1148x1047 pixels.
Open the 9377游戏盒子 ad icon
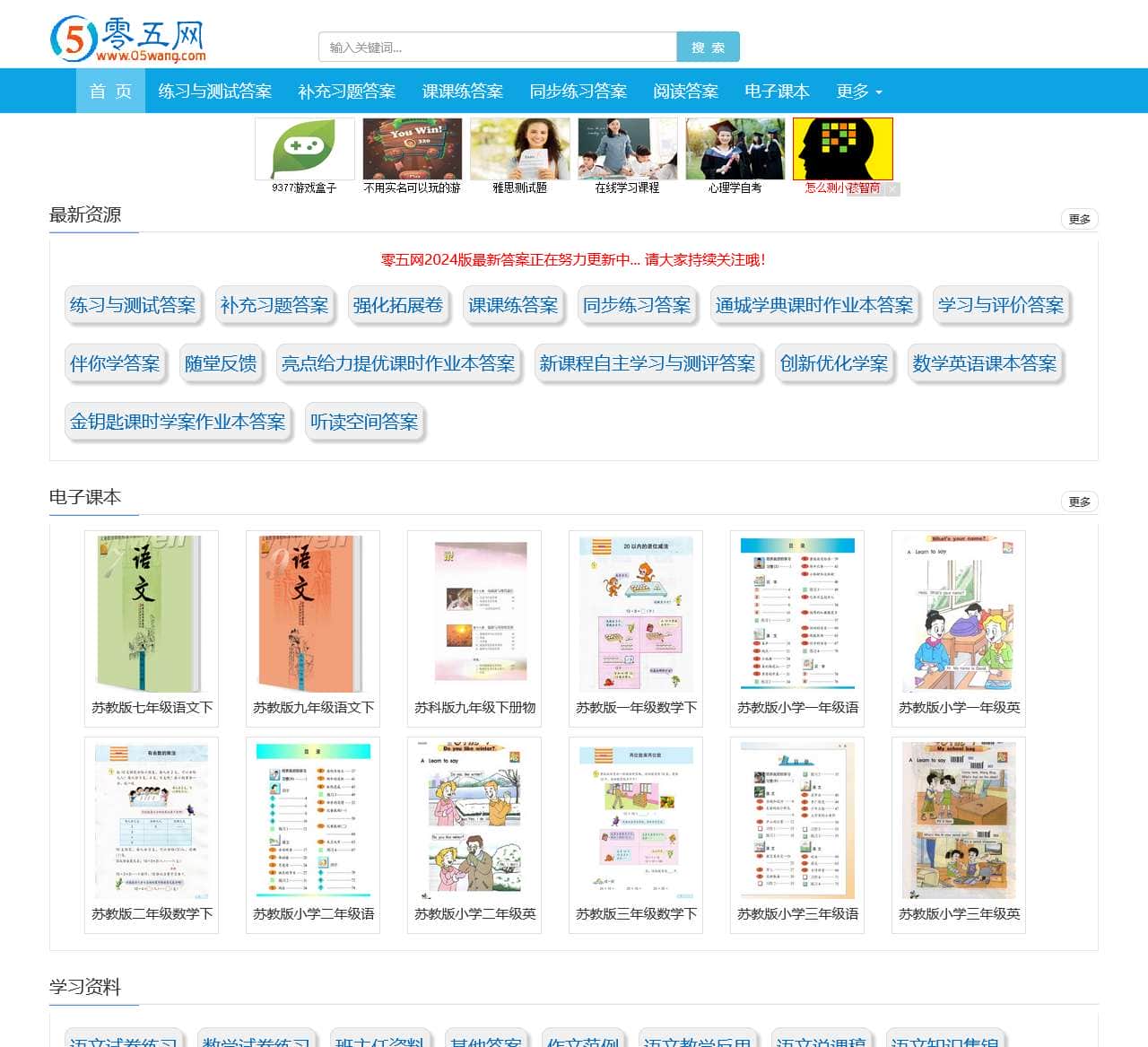coord(305,149)
